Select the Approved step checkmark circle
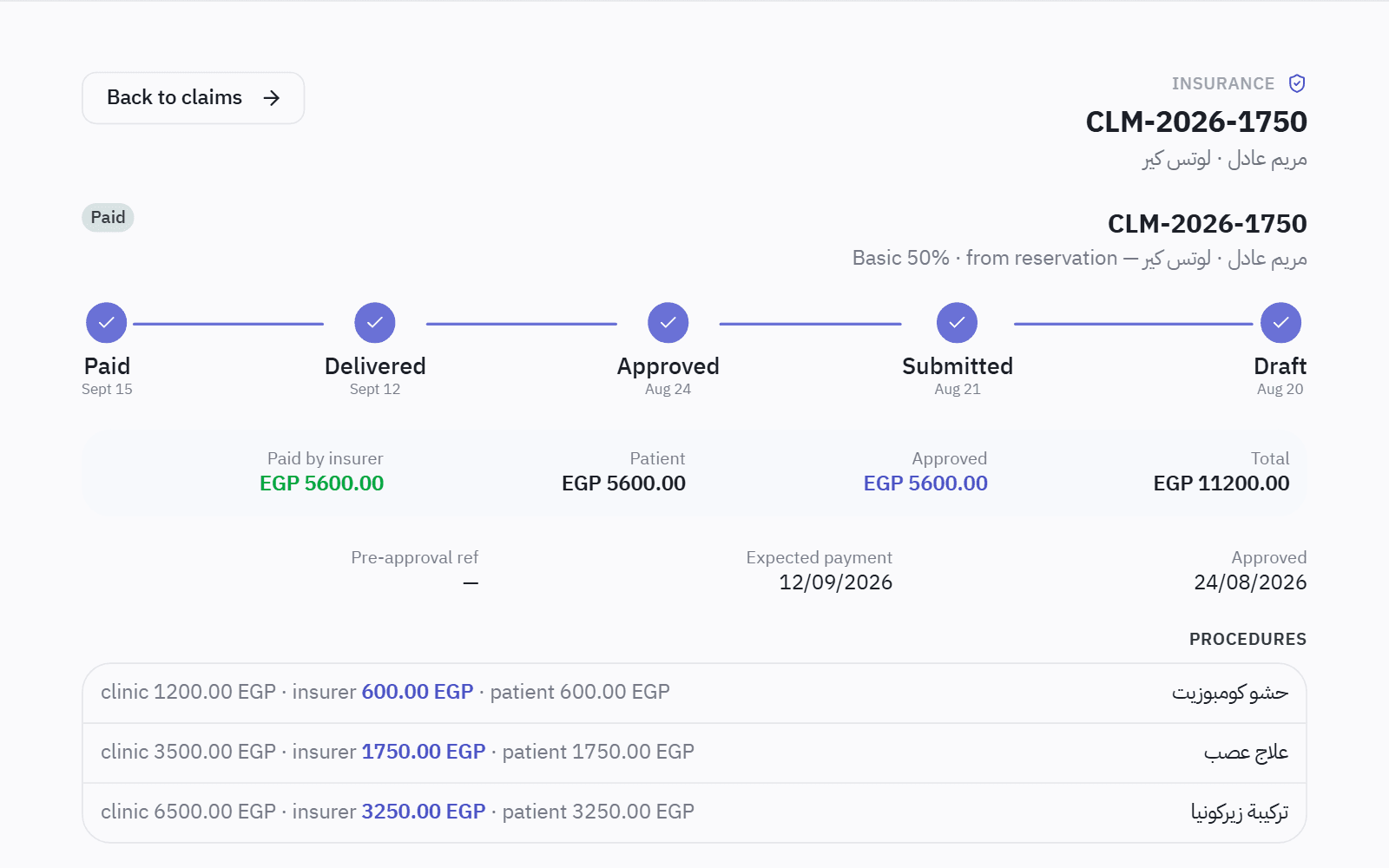This screenshot has width=1389, height=868. [x=668, y=323]
